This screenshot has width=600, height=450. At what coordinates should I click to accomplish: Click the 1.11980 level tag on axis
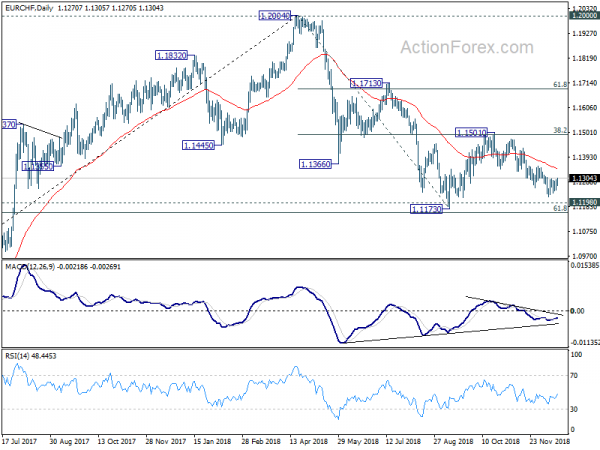coord(584,202)
